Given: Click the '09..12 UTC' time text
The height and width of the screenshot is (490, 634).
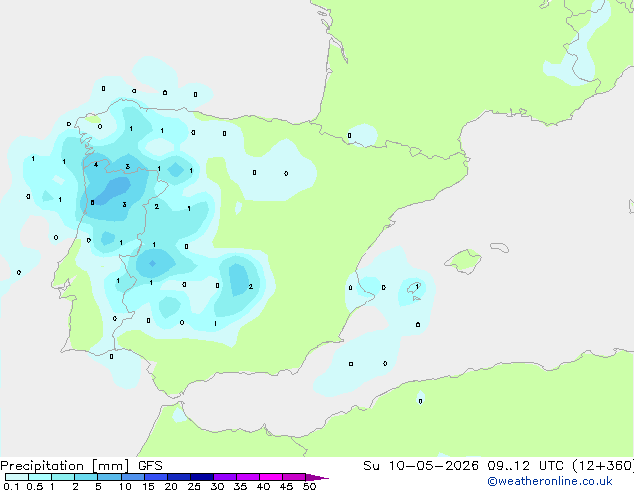Looking at the screenshot, I should click(525, 466).
